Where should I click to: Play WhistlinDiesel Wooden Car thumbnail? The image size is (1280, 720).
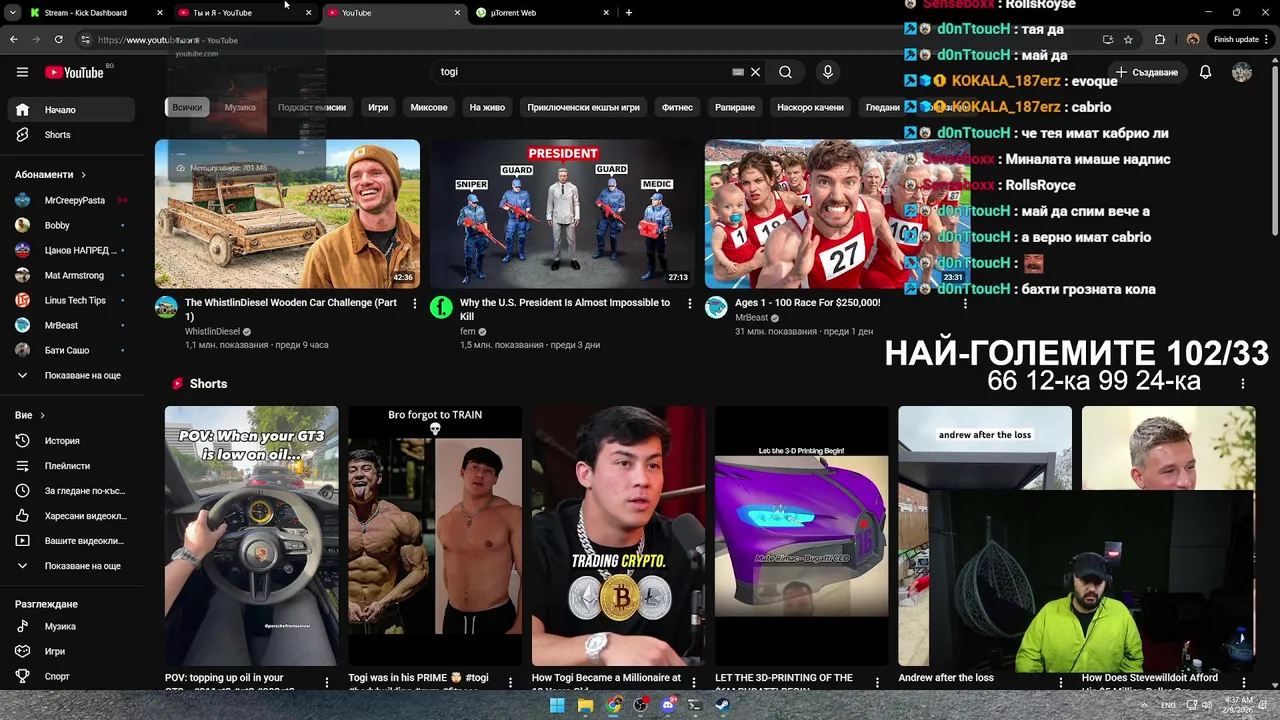(287, 214)
